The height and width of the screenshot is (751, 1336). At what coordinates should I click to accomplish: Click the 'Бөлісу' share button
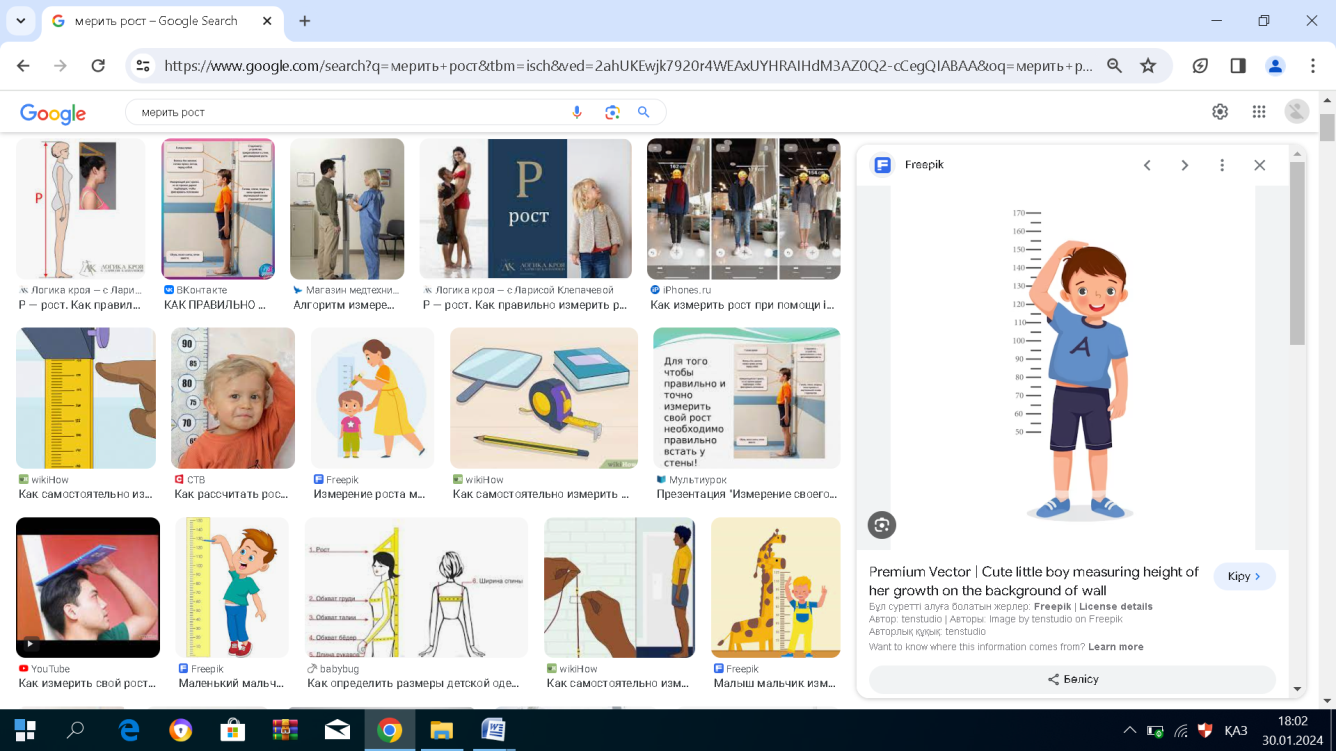(1072, 679)
